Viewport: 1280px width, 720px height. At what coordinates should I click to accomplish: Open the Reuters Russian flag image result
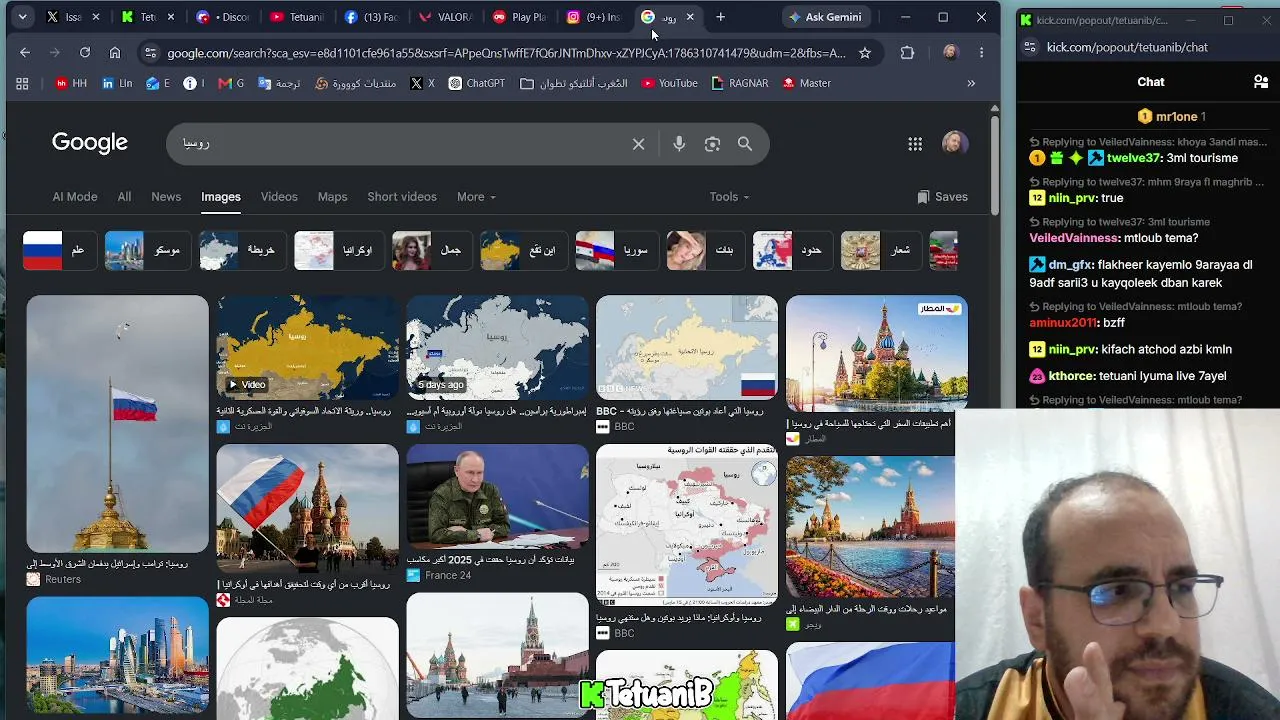(x=117, y=424)
